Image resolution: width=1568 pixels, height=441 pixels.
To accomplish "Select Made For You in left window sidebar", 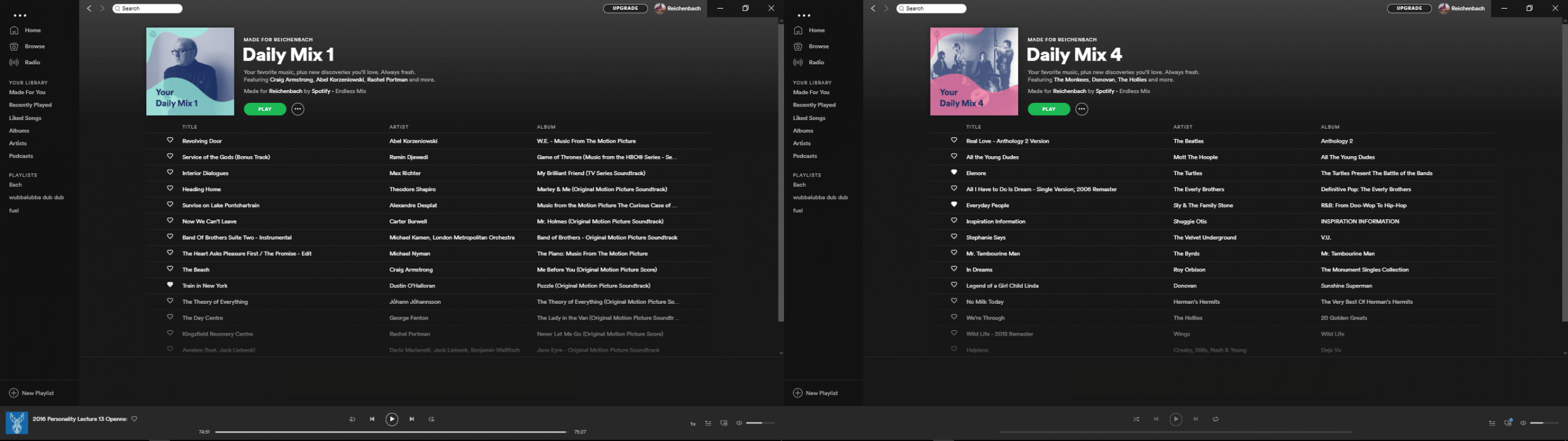I will pyautogui.click(x=27, y=92).
